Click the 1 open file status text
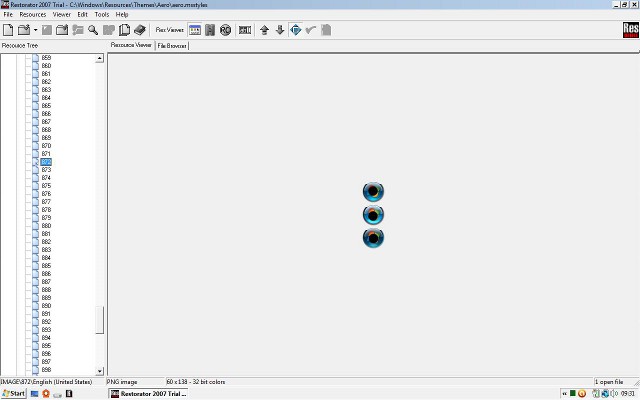The width and height of the screenshot is (640, 400). (x=609, y=382)
